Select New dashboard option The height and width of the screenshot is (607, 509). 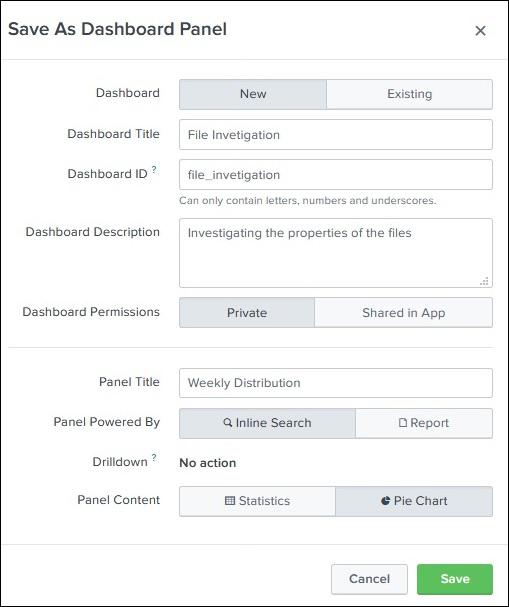coord(253,94)
